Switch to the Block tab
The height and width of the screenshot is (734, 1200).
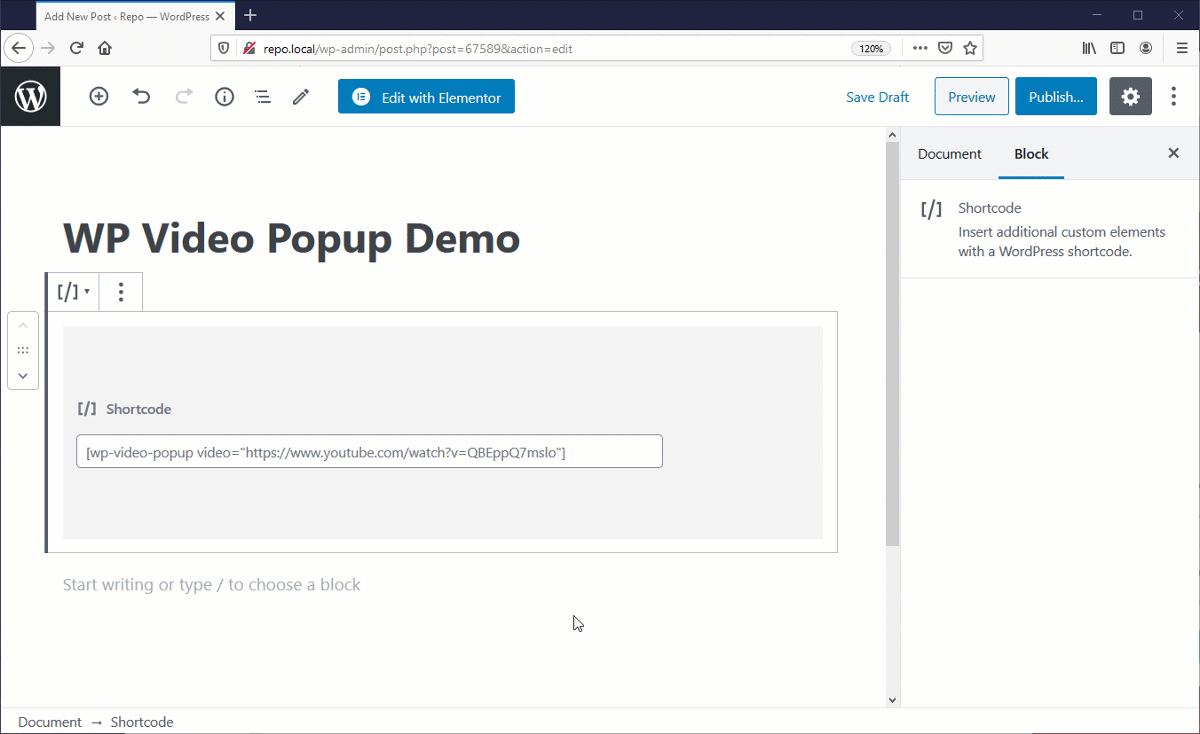(x=1031, y=154)
